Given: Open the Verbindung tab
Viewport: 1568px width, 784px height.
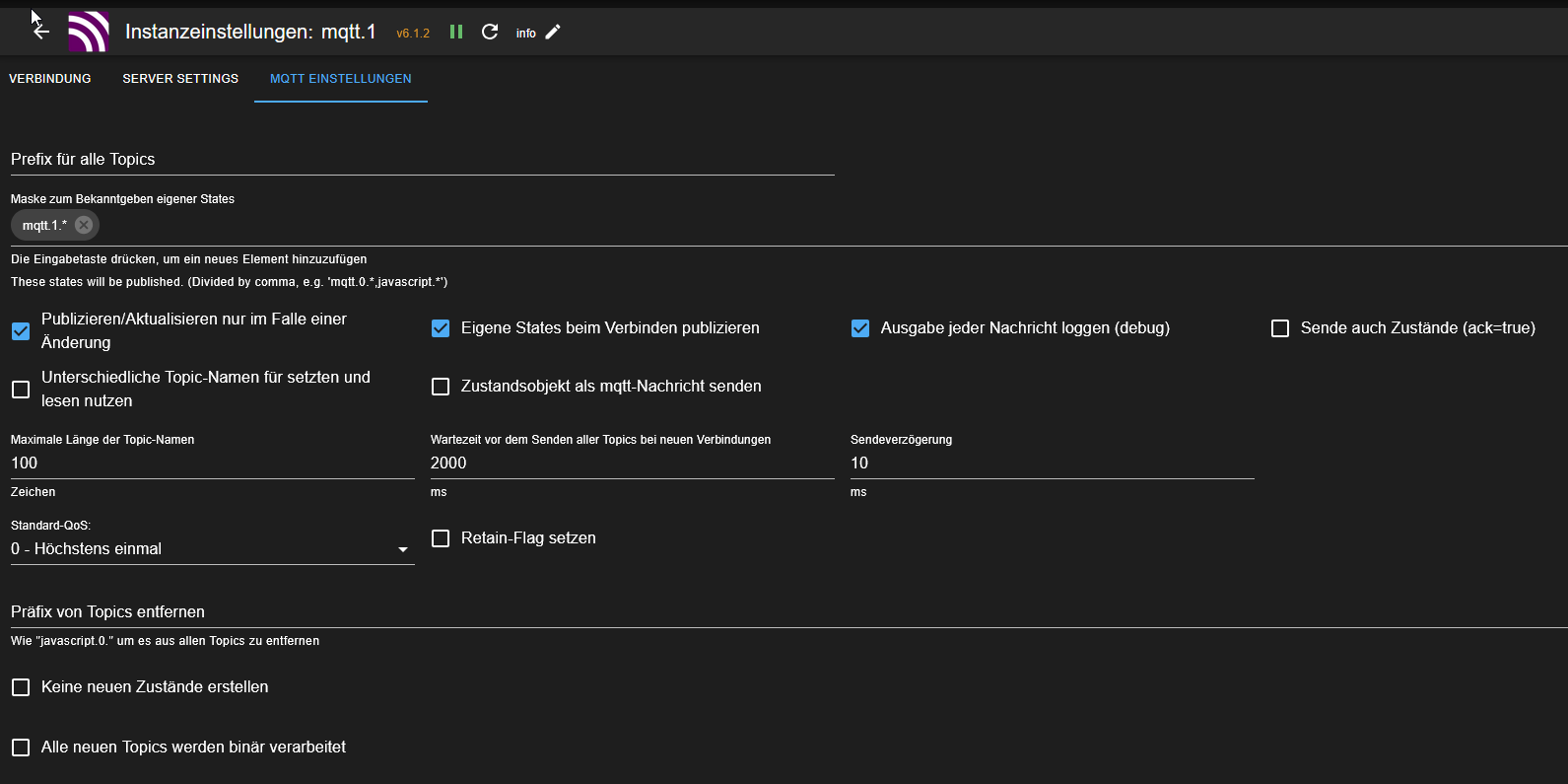Looking at the screenshot, I should pyautogui.click(x=50, y=79).
